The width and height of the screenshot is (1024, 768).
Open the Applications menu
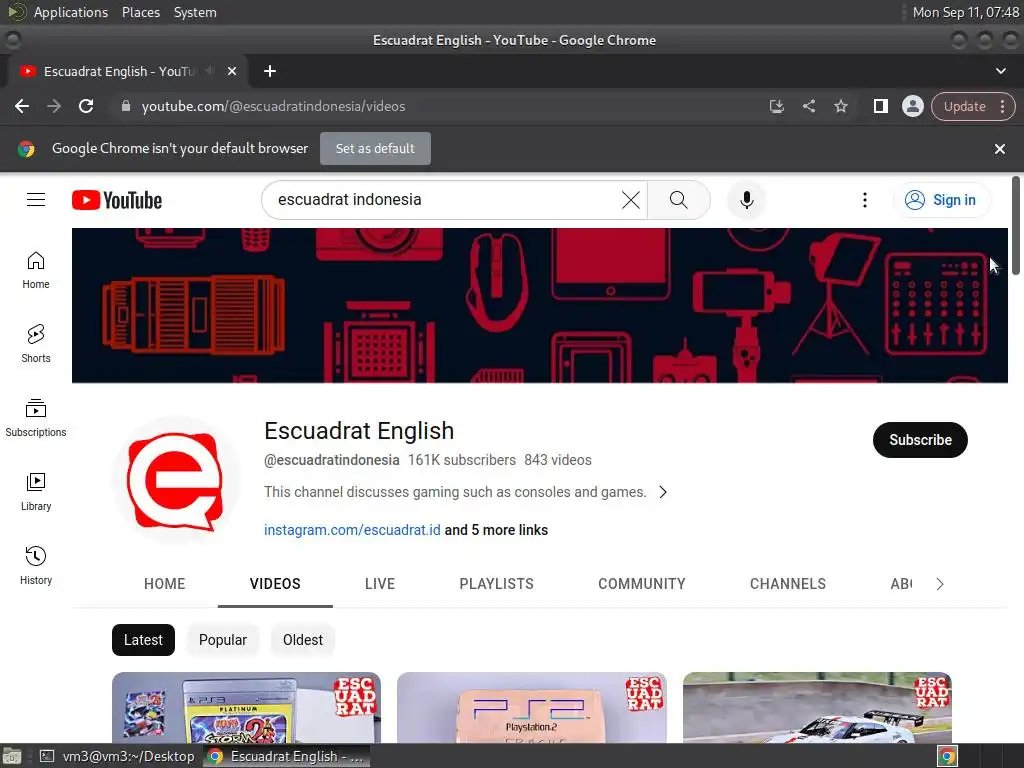pyautogui.click(x=71, y=12)
